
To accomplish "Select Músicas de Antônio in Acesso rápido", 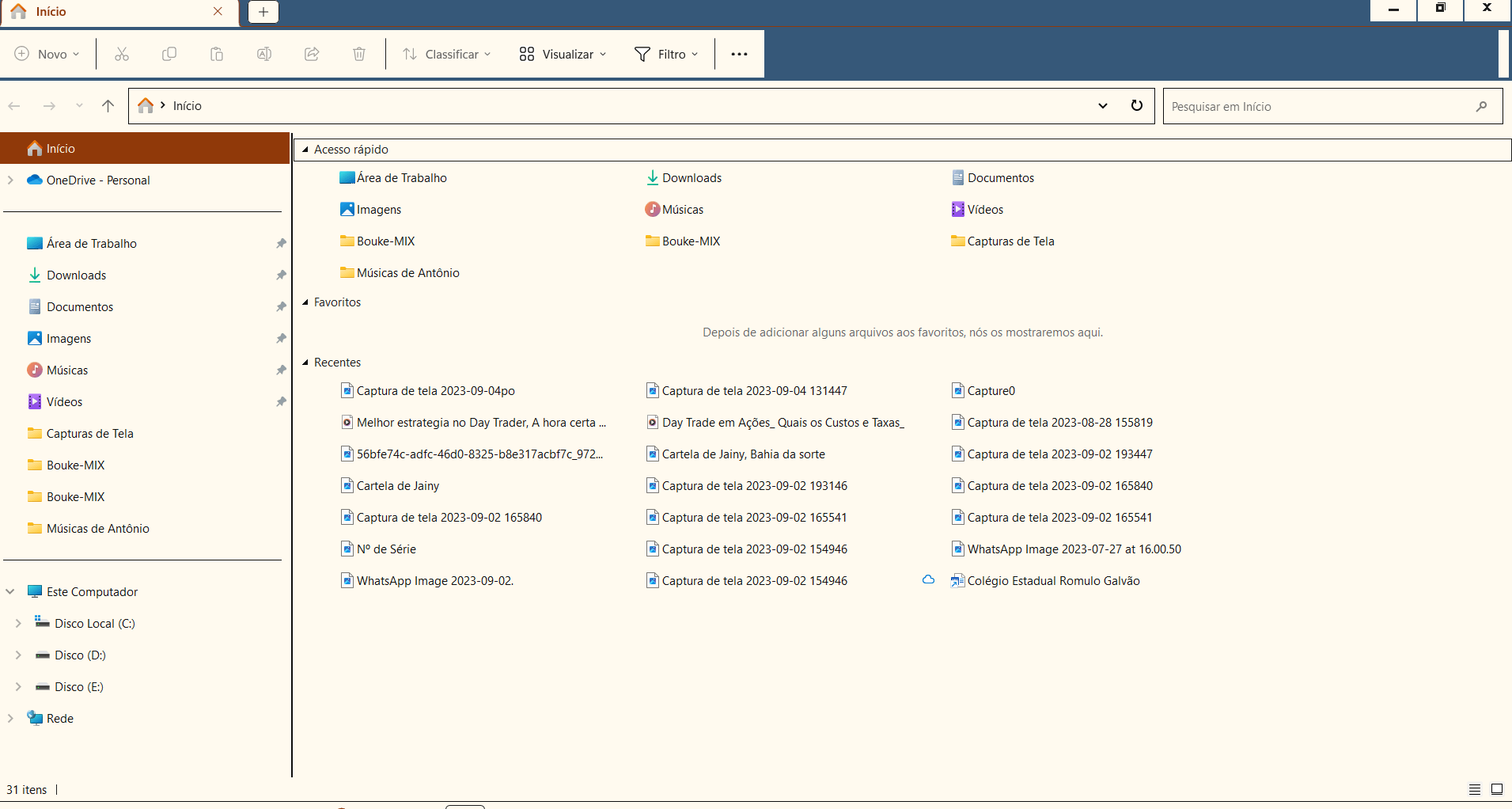I will click(x=400, y=273).
